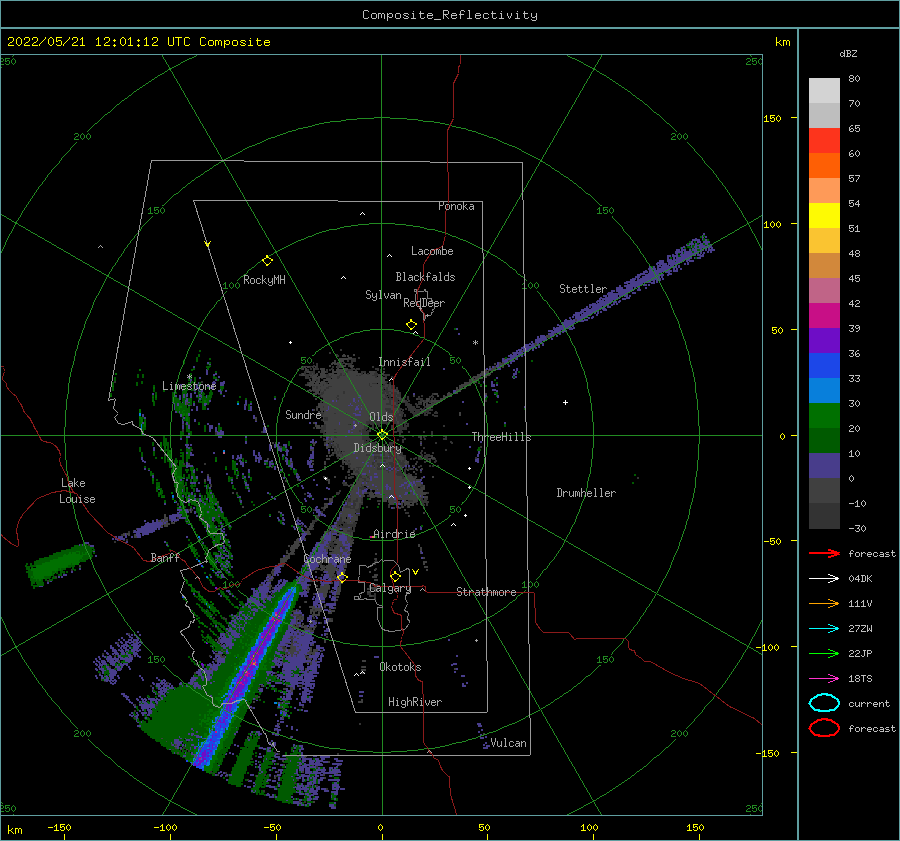Click the yellow radar-site diamond near Olds

point(382,435)
